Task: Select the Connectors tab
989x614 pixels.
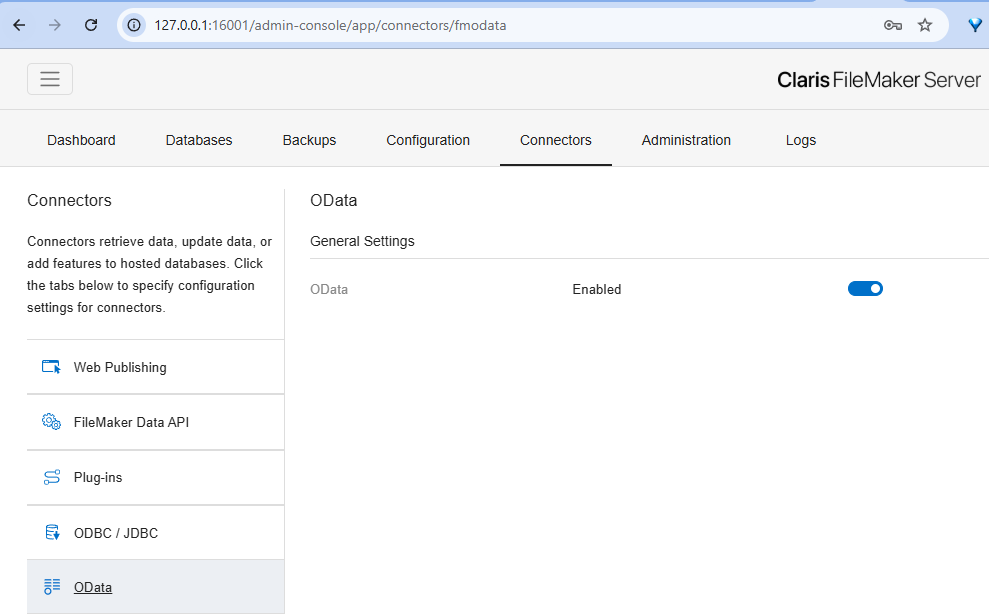Action: click(x=556, y=140)
